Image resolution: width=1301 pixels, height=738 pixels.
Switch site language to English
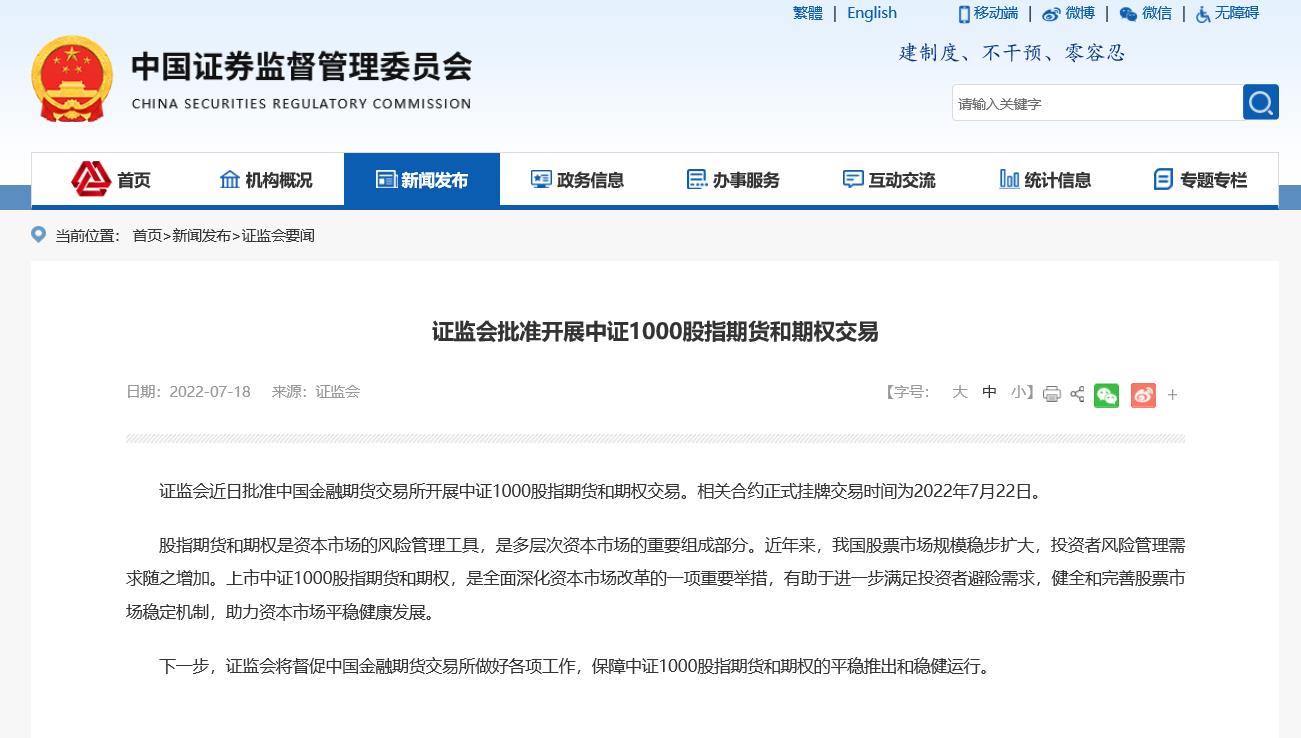click(871, 13)
